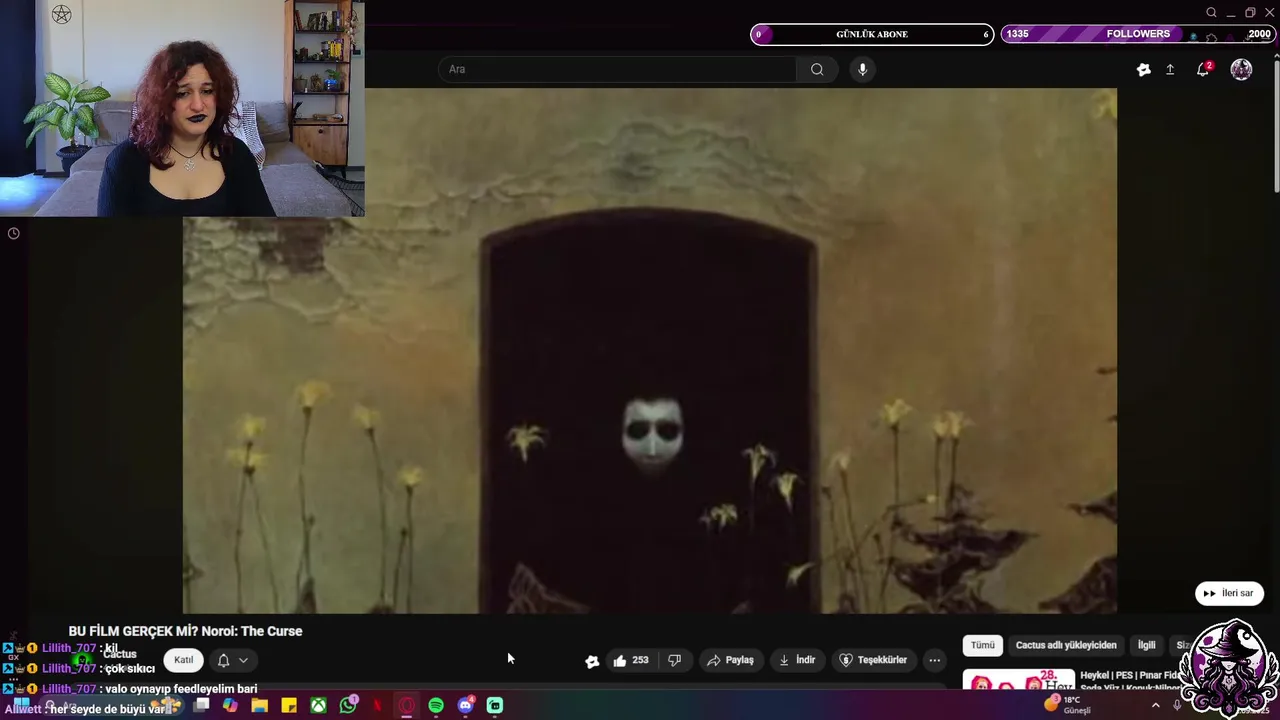Open Spotify from the taskbar
This screenshot has height=720, width=1280.
(436, 706)
